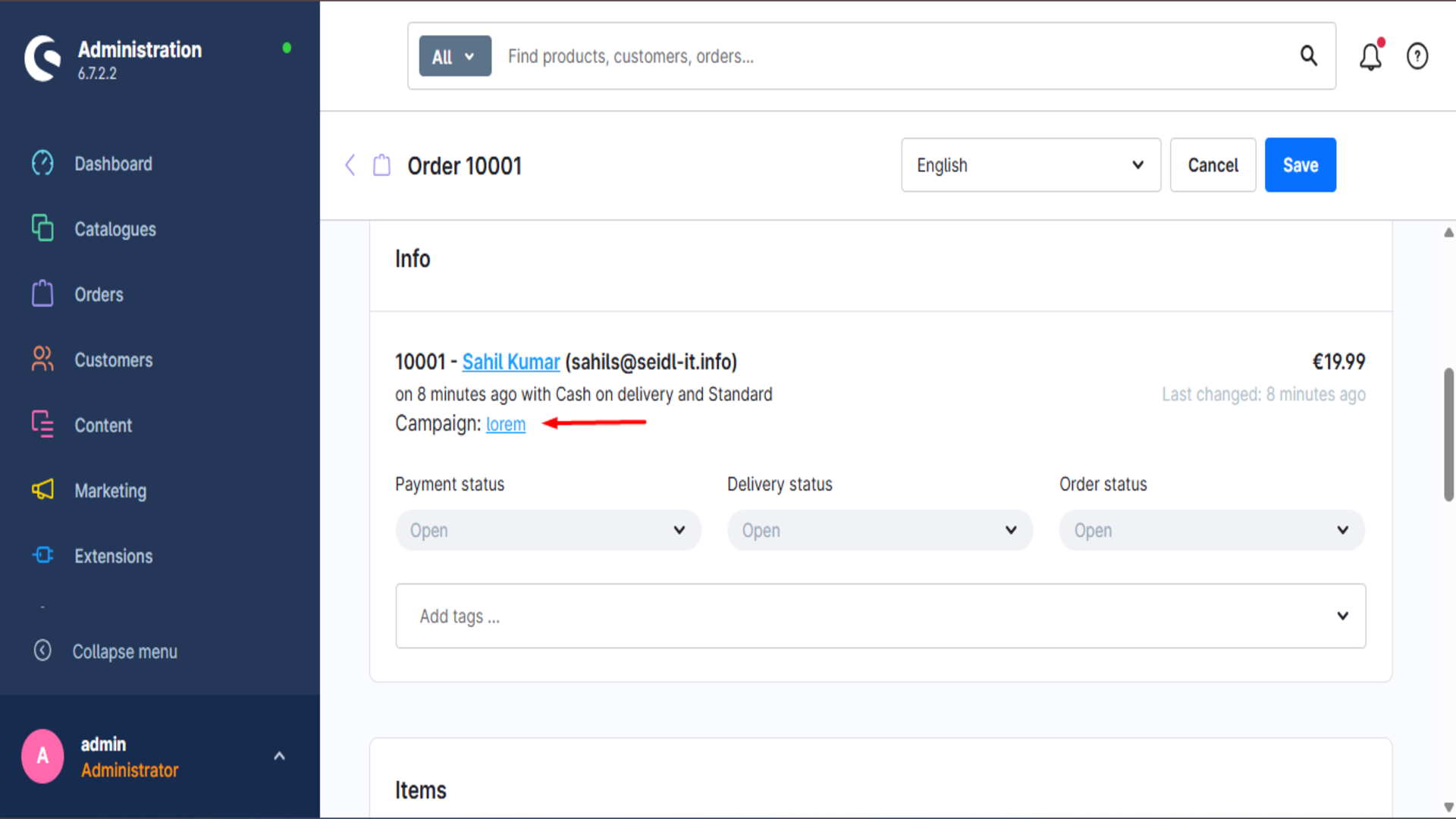The image size is (1456, 819).
Task: Open the Sahil Kumar customer link
Action: (x=510, y=362)
